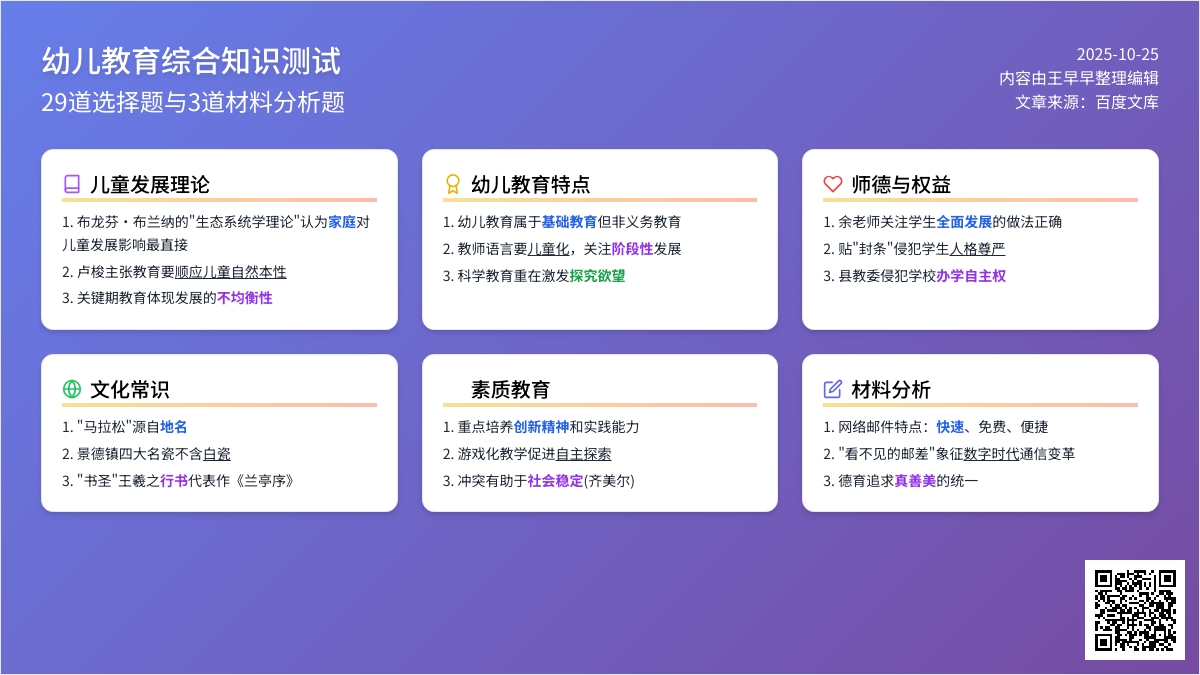The image size is (1200, 675).
Task: Click the green text 探究欲望
Action: coord(597,276)
